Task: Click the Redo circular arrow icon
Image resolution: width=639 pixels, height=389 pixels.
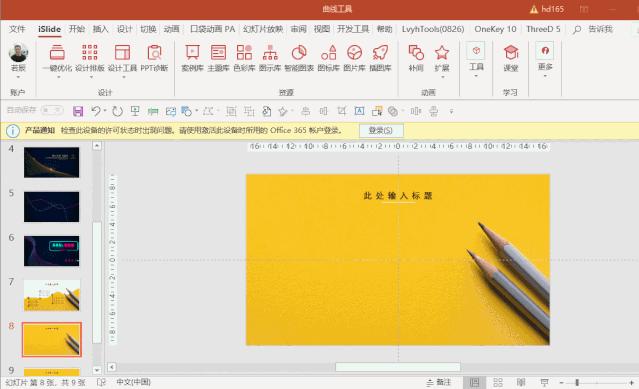Action: click(117, 111)
